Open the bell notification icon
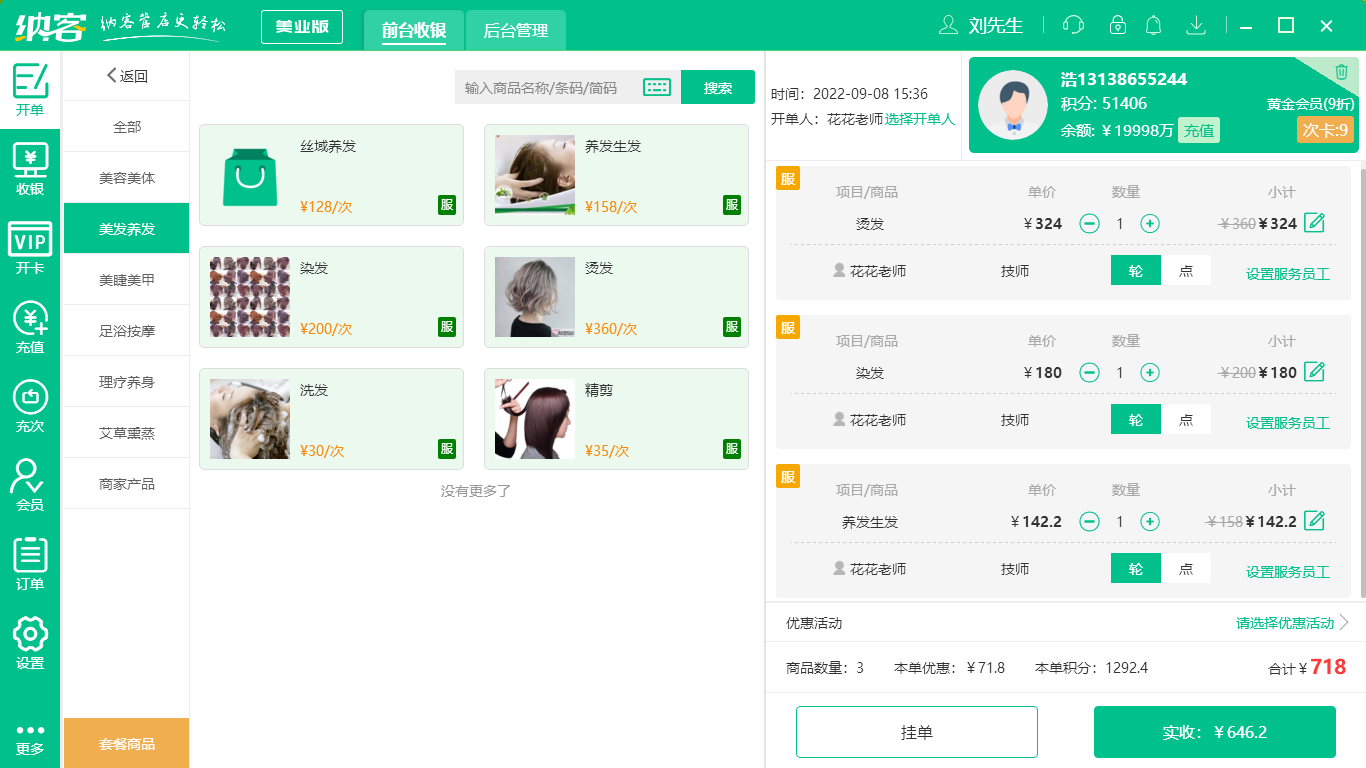This screenshot has width=1366, height=768. (1153, 25)
